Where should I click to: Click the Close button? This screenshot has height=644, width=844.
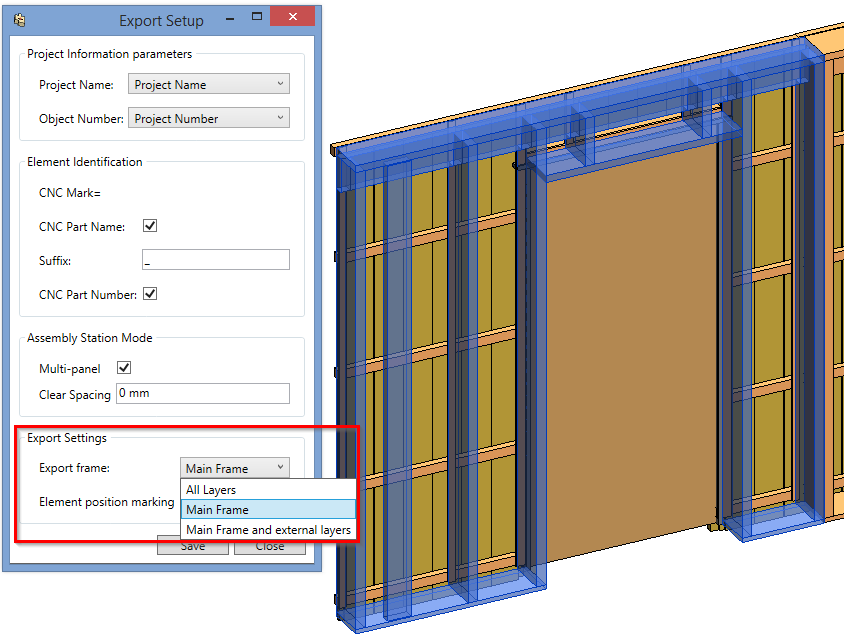269,546
